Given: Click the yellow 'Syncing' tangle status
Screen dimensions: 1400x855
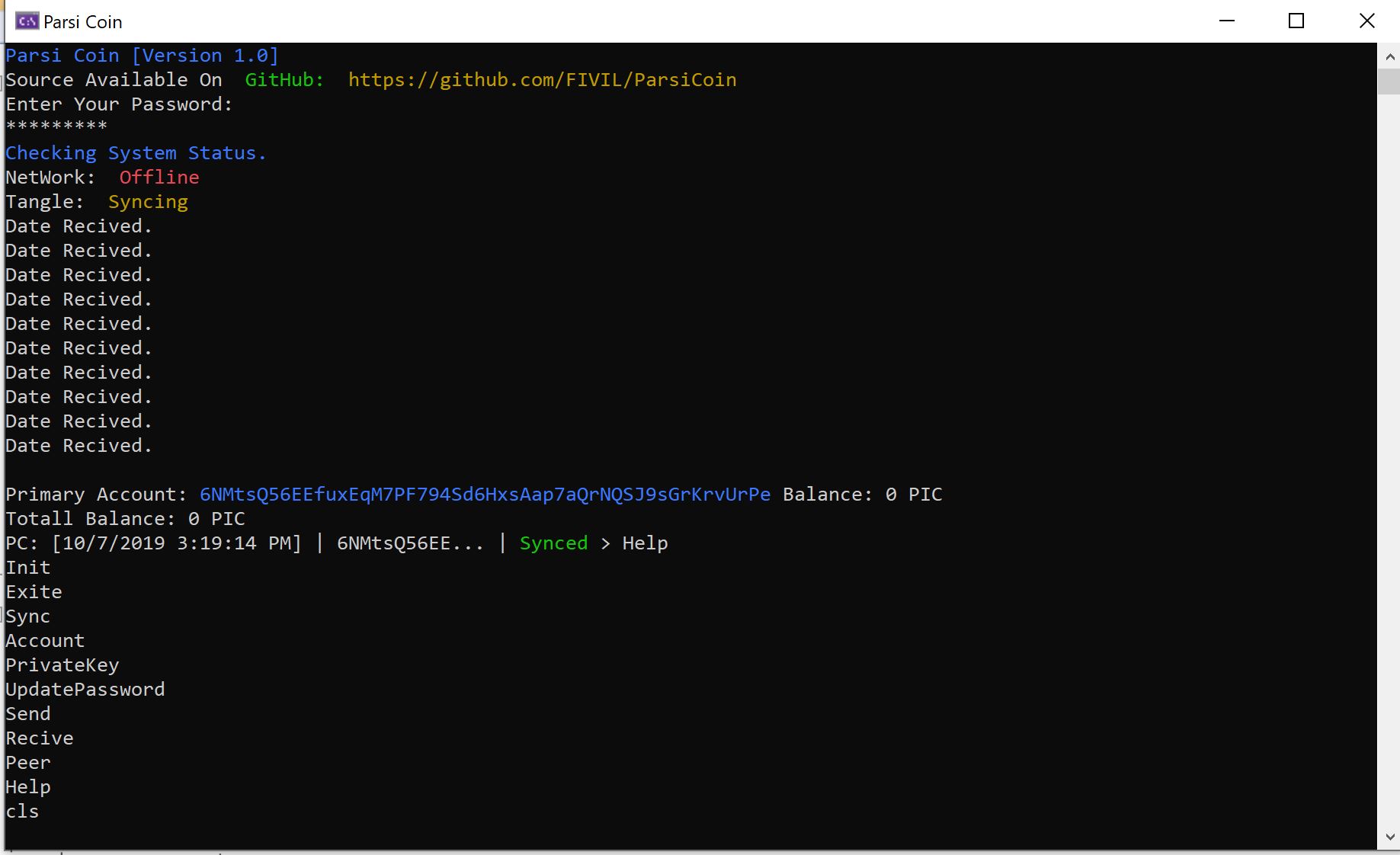Looking at the screenshot, I should pyautogui.click(x=148, y=202).
